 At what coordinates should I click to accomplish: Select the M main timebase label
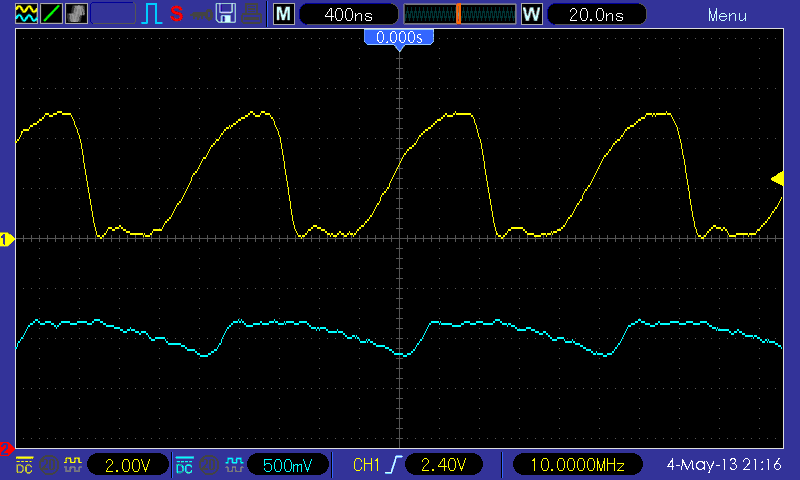(x=284, y=14)
